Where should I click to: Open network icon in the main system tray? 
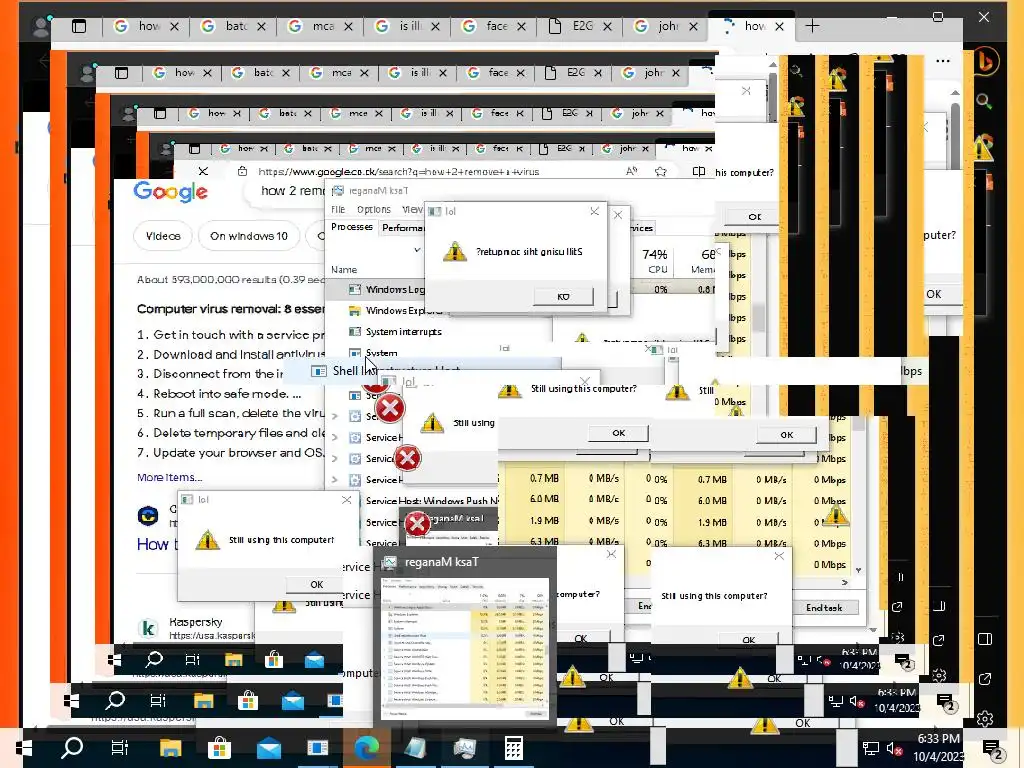(871, 749)
